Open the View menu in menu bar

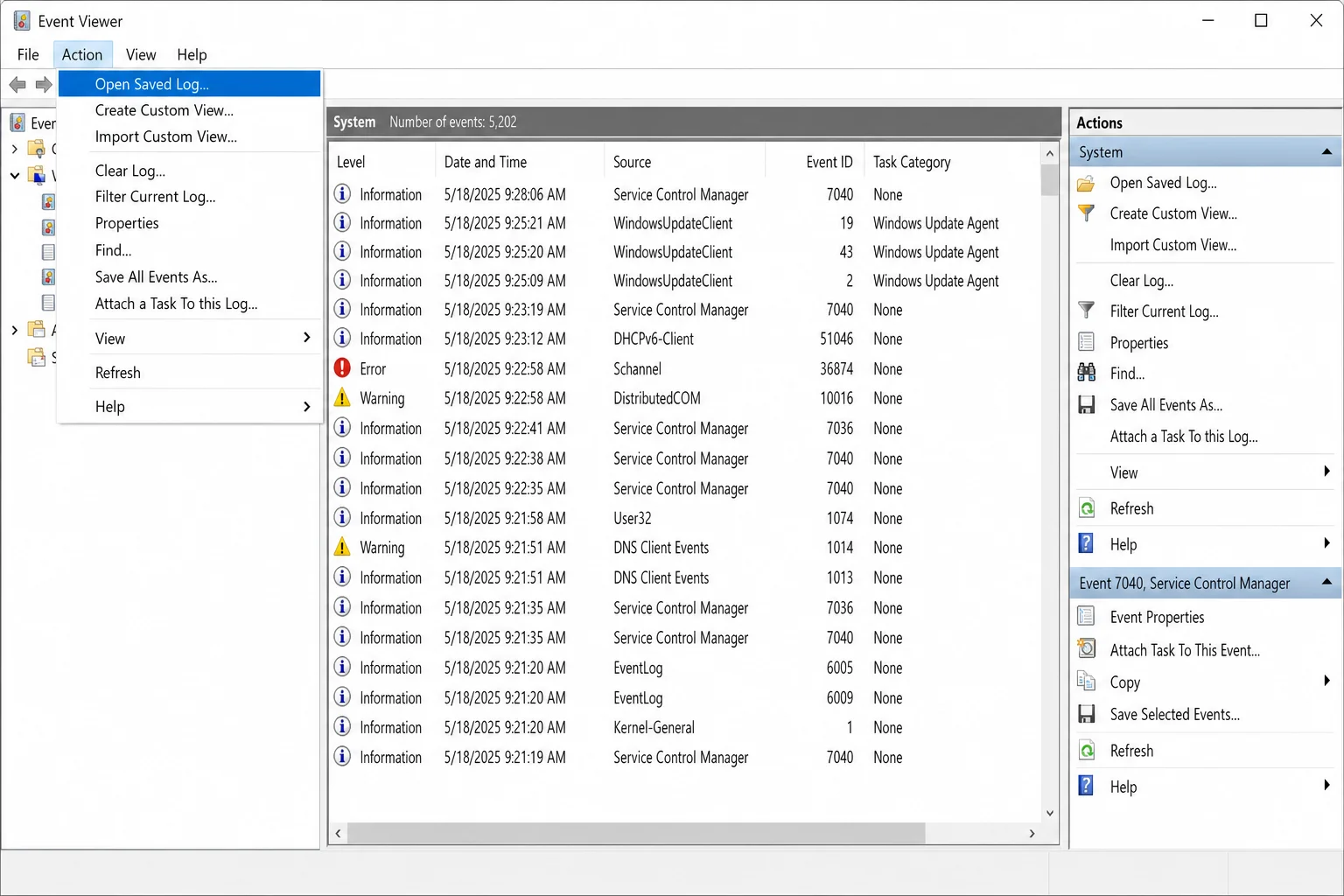click(141, 54)
